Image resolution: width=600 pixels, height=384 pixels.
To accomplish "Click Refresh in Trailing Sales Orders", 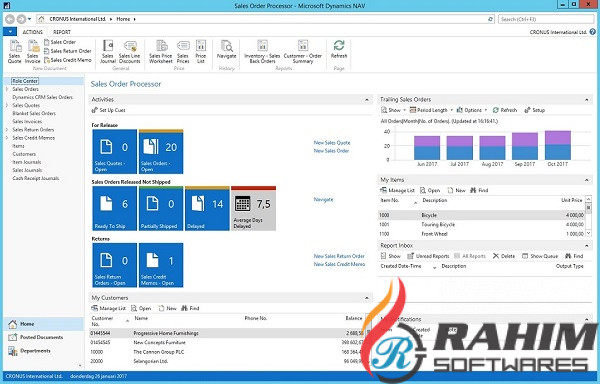I will pyautogui.click(x=505, y=110).
